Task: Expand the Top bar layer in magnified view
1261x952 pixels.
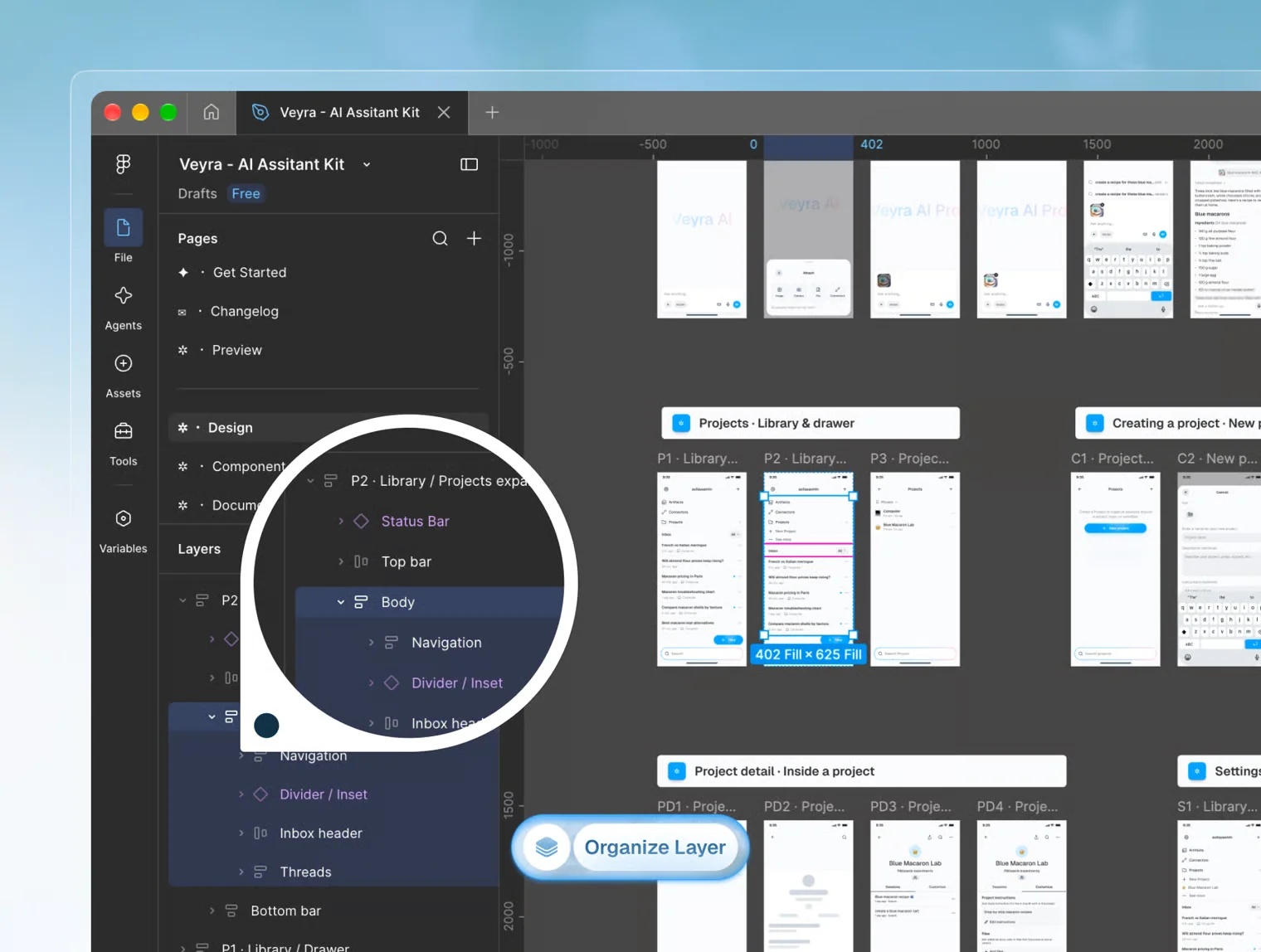Action: coord(341,561)
